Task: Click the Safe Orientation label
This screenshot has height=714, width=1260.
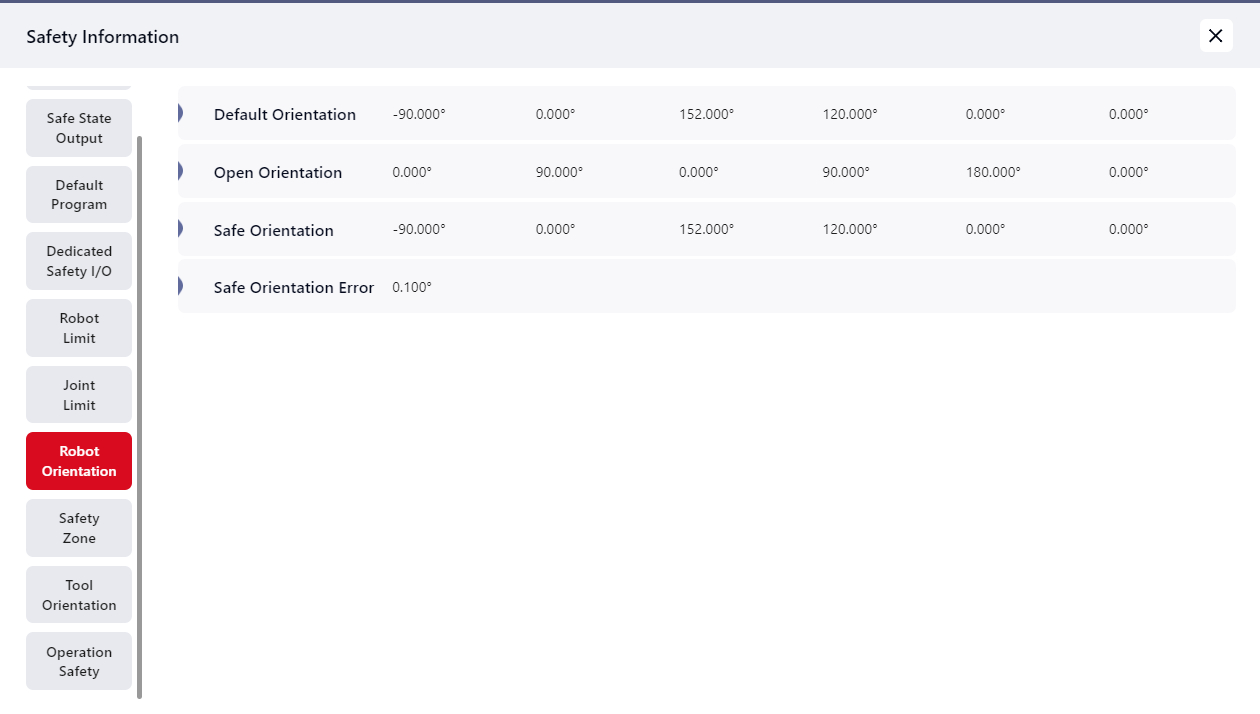Action: (x=273, y=230)
